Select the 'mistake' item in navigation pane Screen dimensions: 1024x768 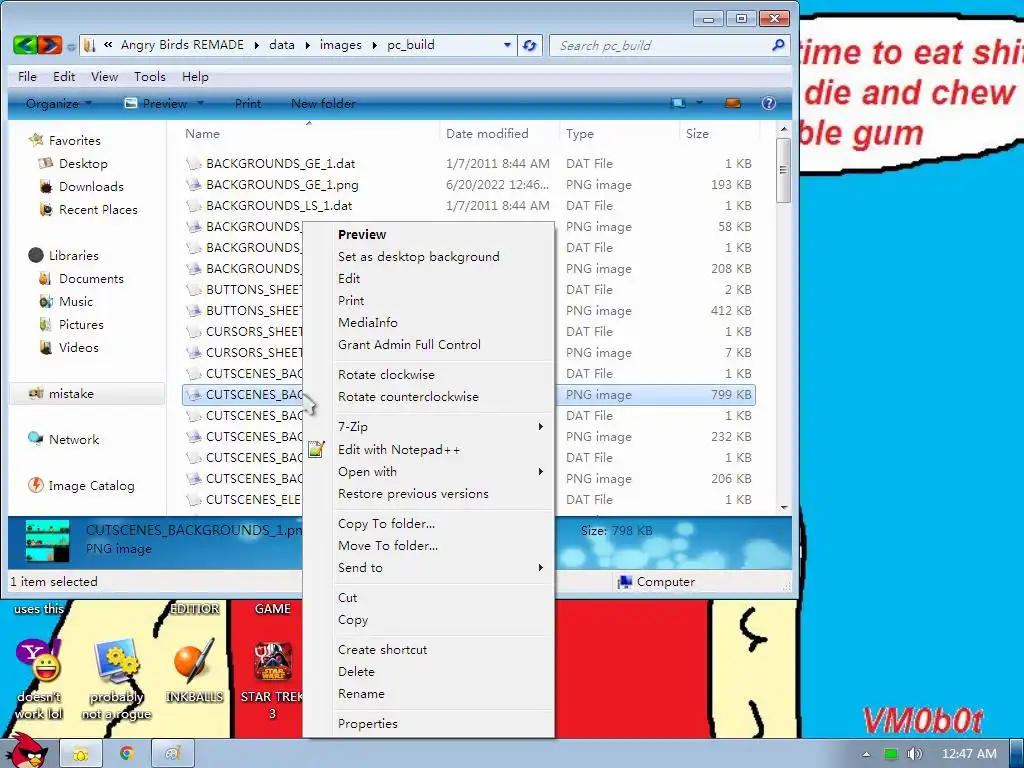pos(88,394)
